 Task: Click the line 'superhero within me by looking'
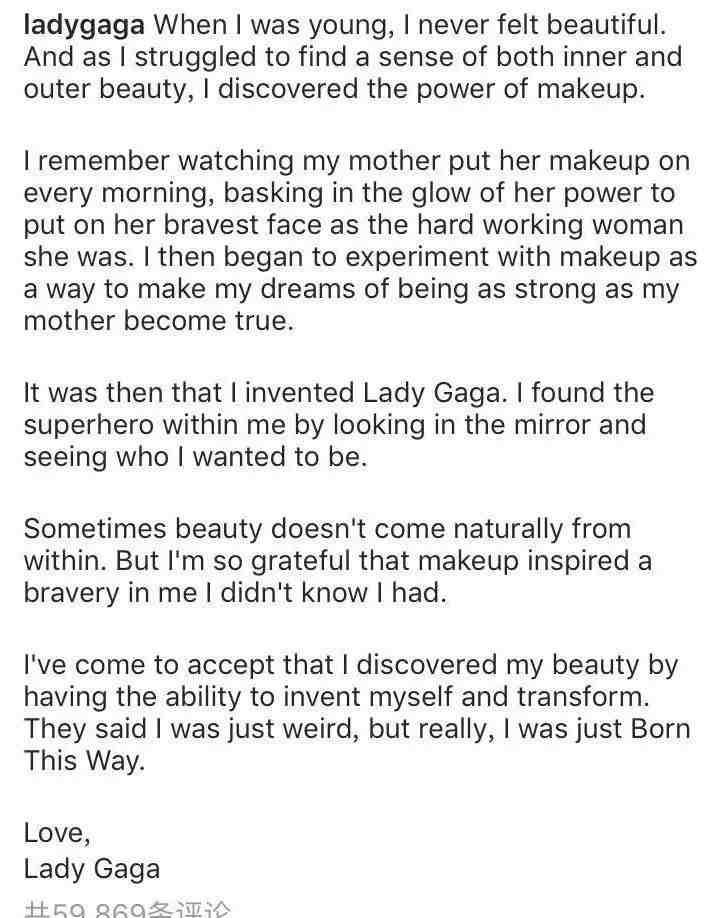point(335,425)
